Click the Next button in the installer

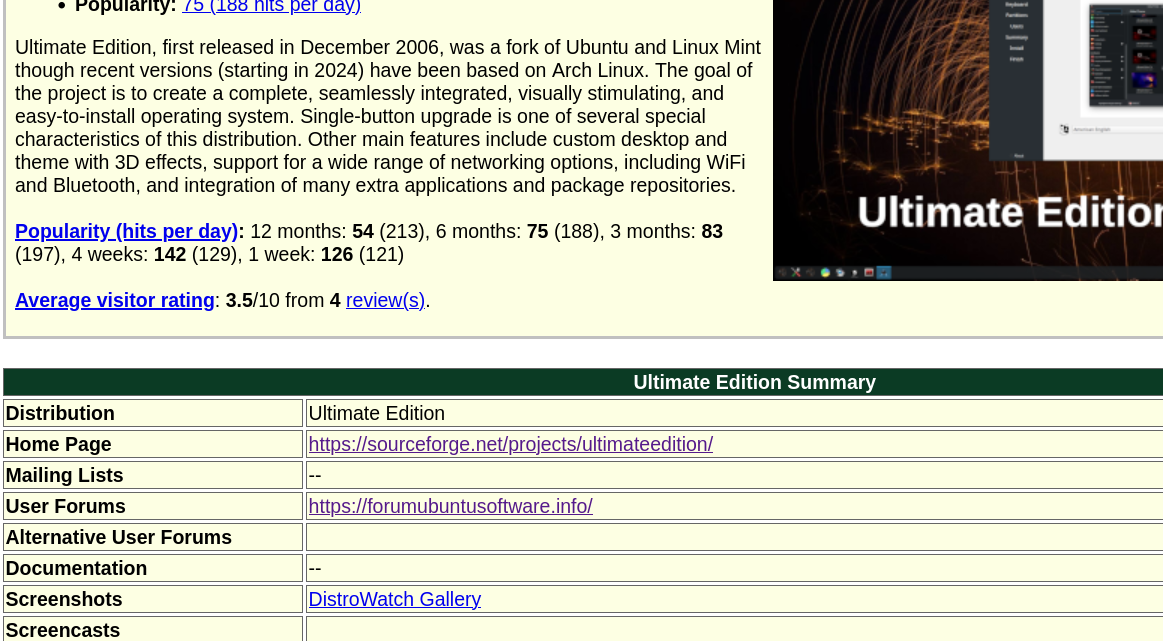tap(1018, 155)
